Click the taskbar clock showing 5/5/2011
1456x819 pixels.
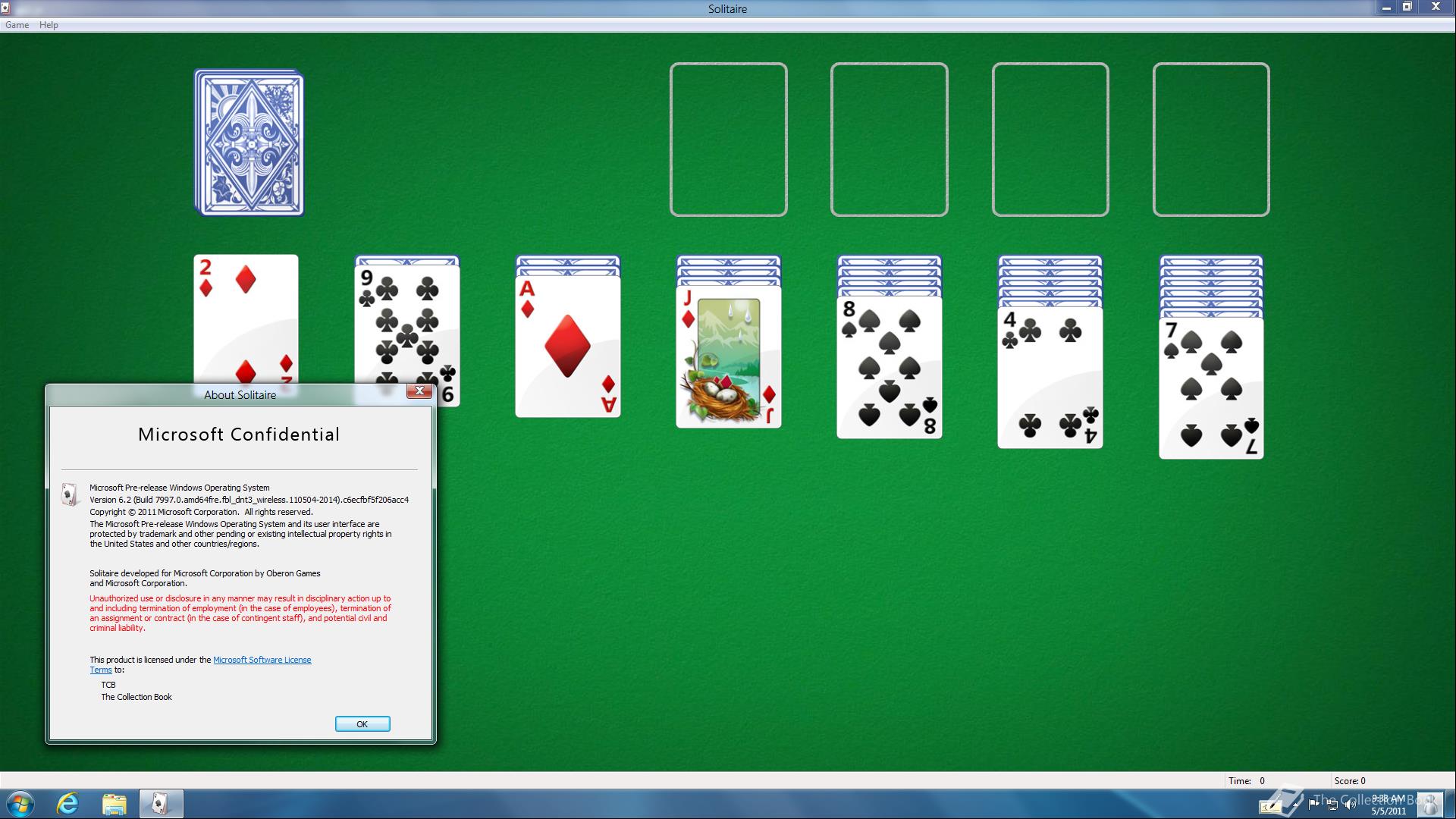click(x=1389, y=805)
